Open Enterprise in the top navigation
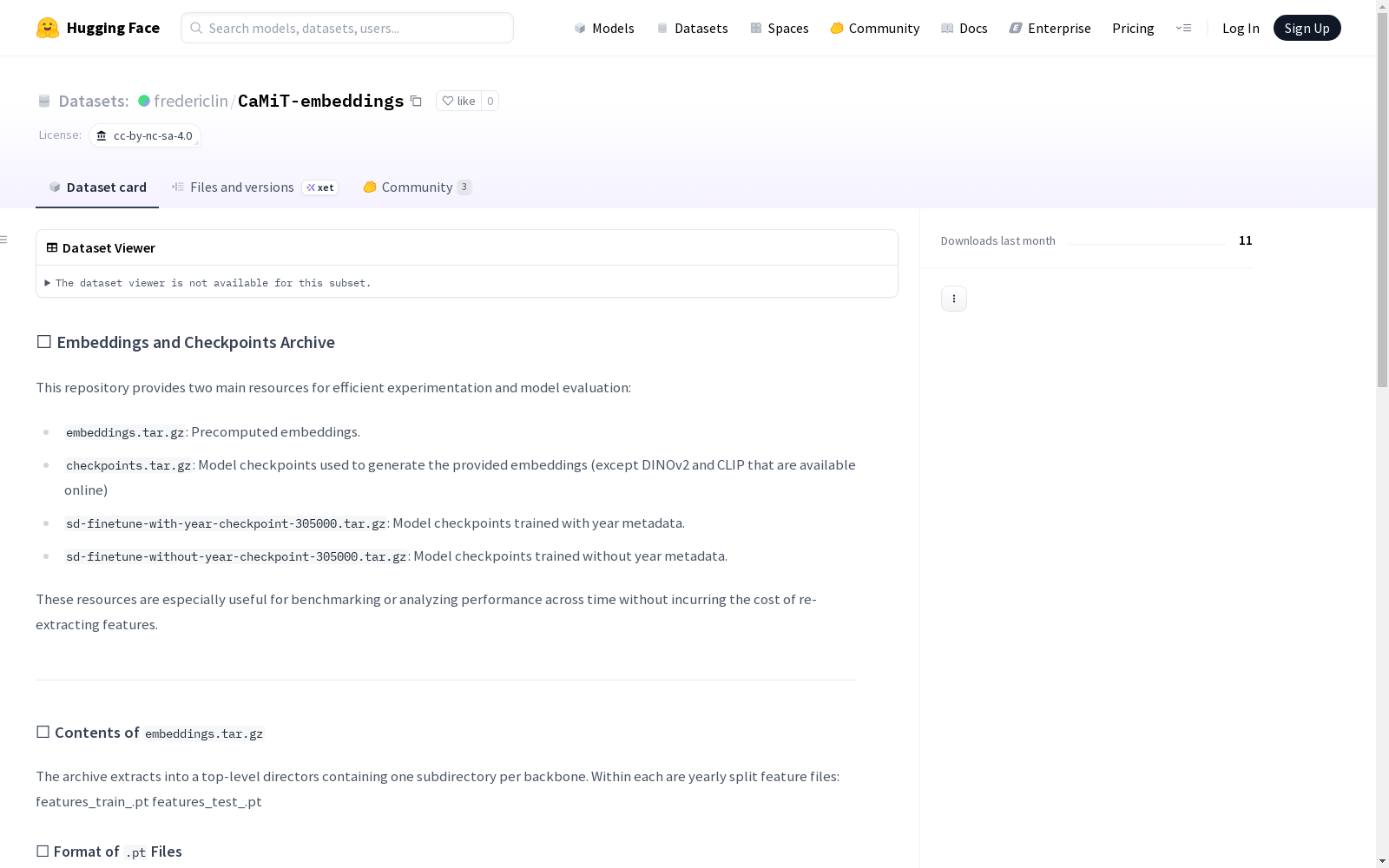The image size is (1389, 868). pyautogui.click(x=1050, y=28)
